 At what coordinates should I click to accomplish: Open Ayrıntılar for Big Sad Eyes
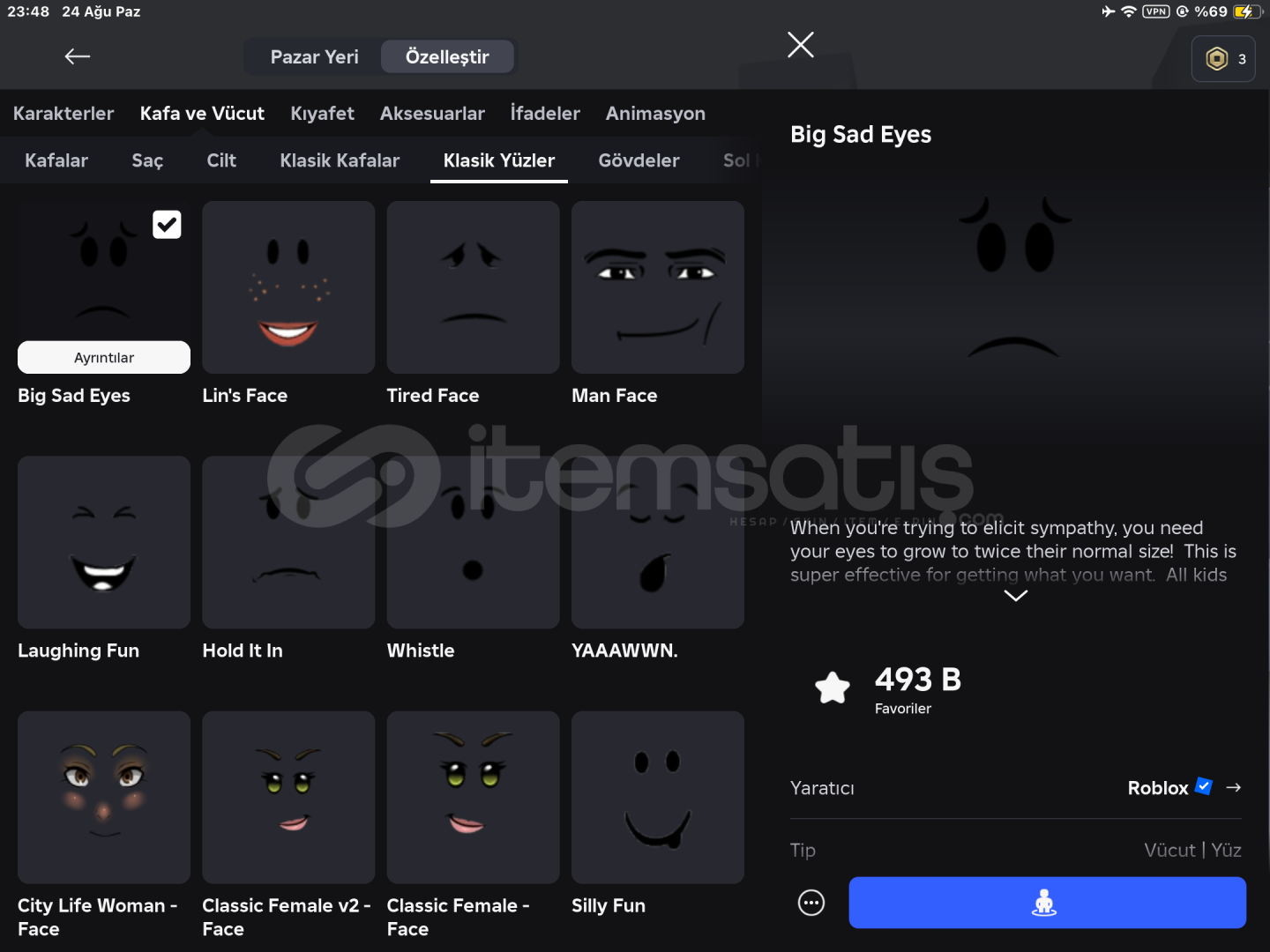pos(104,357)
